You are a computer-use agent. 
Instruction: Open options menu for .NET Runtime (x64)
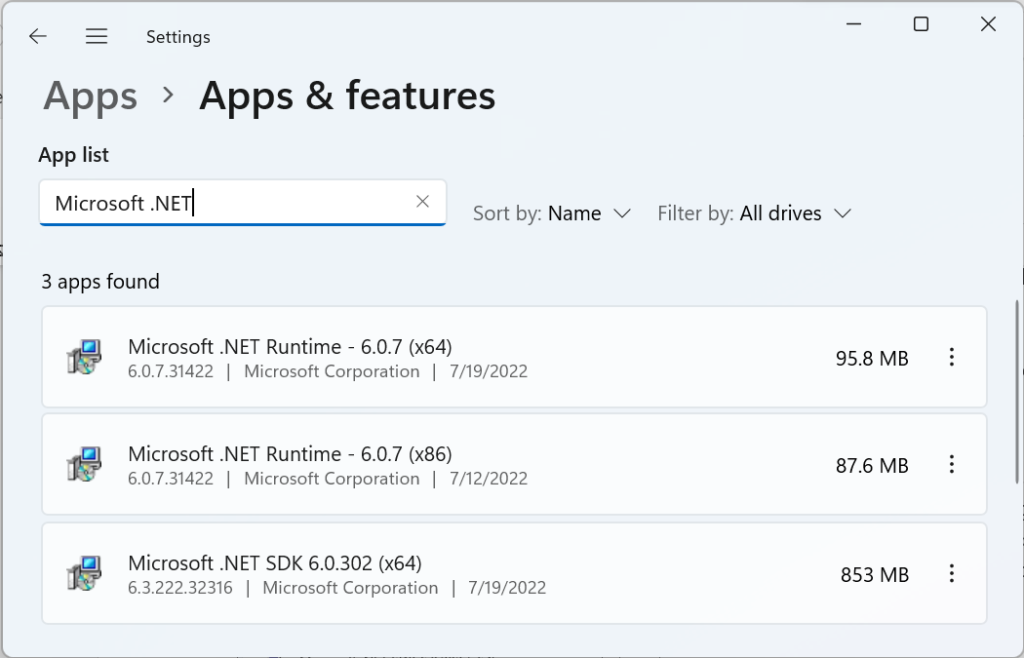pos(951,357)
